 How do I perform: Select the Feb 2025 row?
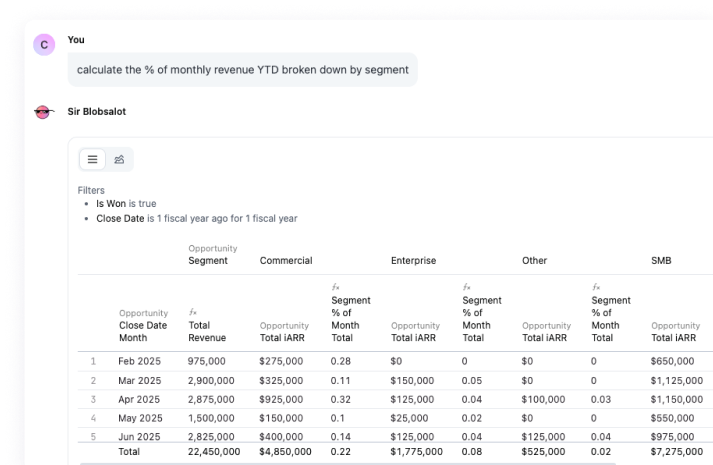[140, 361]
